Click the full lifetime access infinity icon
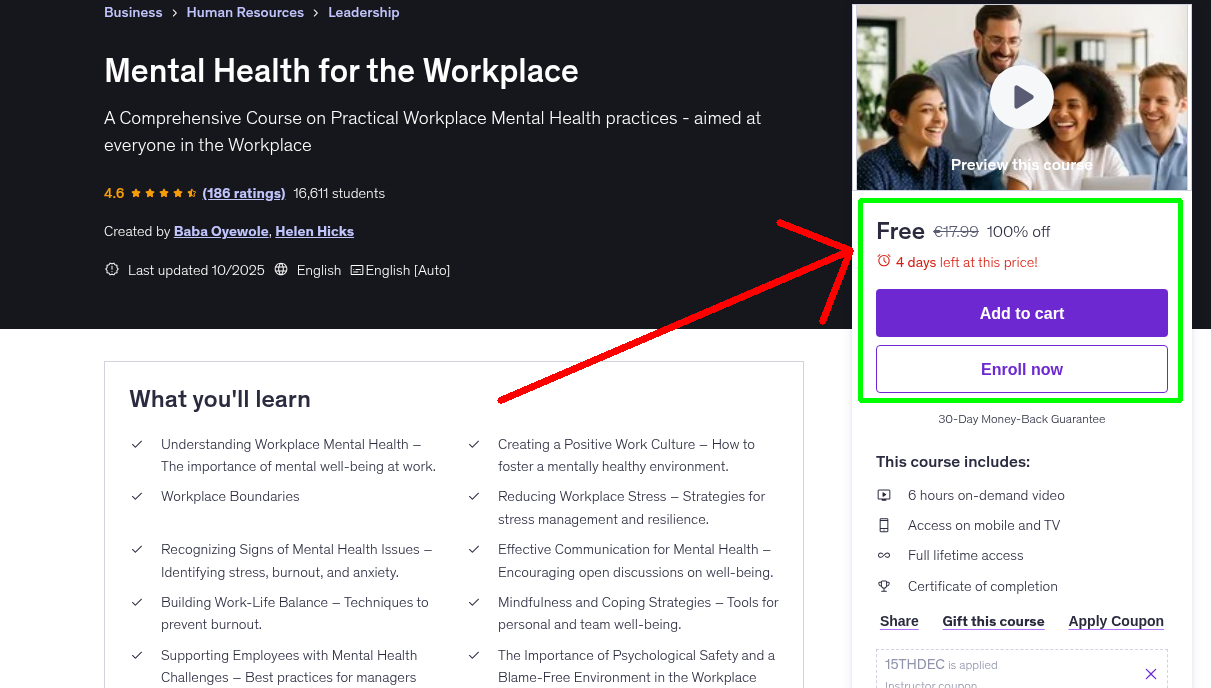The image size is (1211, 688). coord(884,555)
